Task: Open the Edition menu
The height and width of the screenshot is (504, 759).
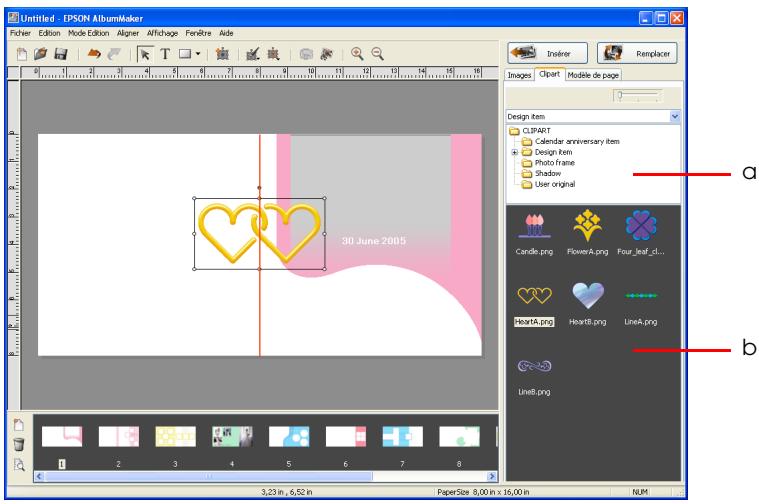Action: [x=49, y=33]
